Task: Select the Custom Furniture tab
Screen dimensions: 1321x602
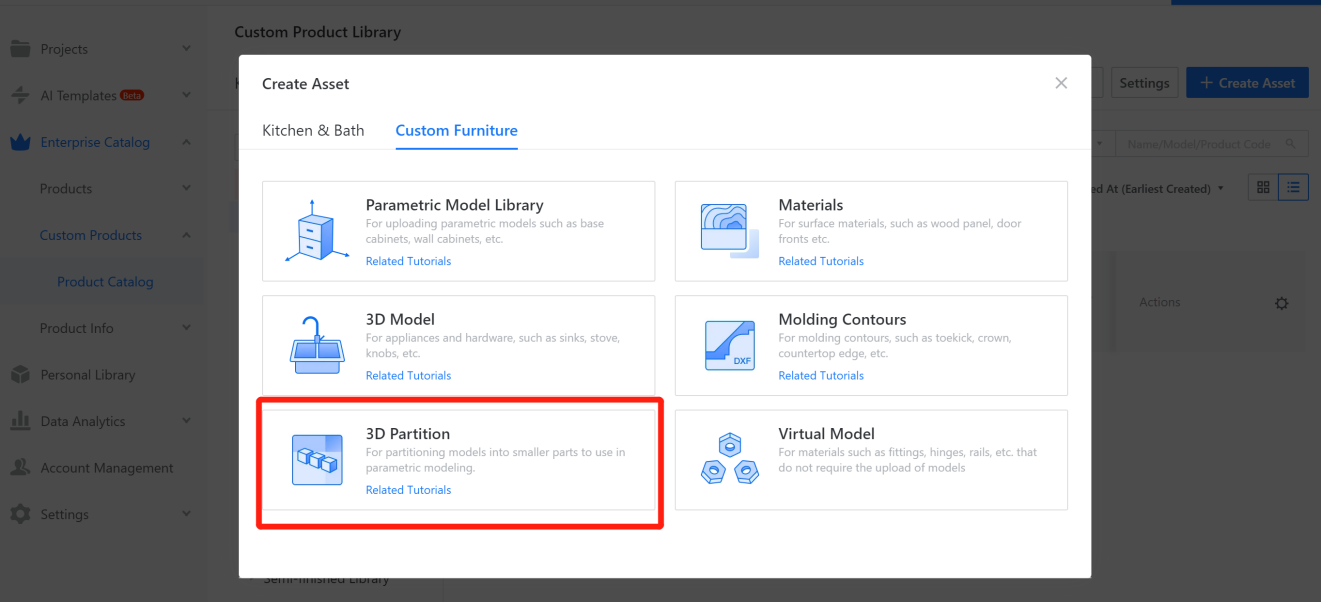Action: click(x=456, y=130)
